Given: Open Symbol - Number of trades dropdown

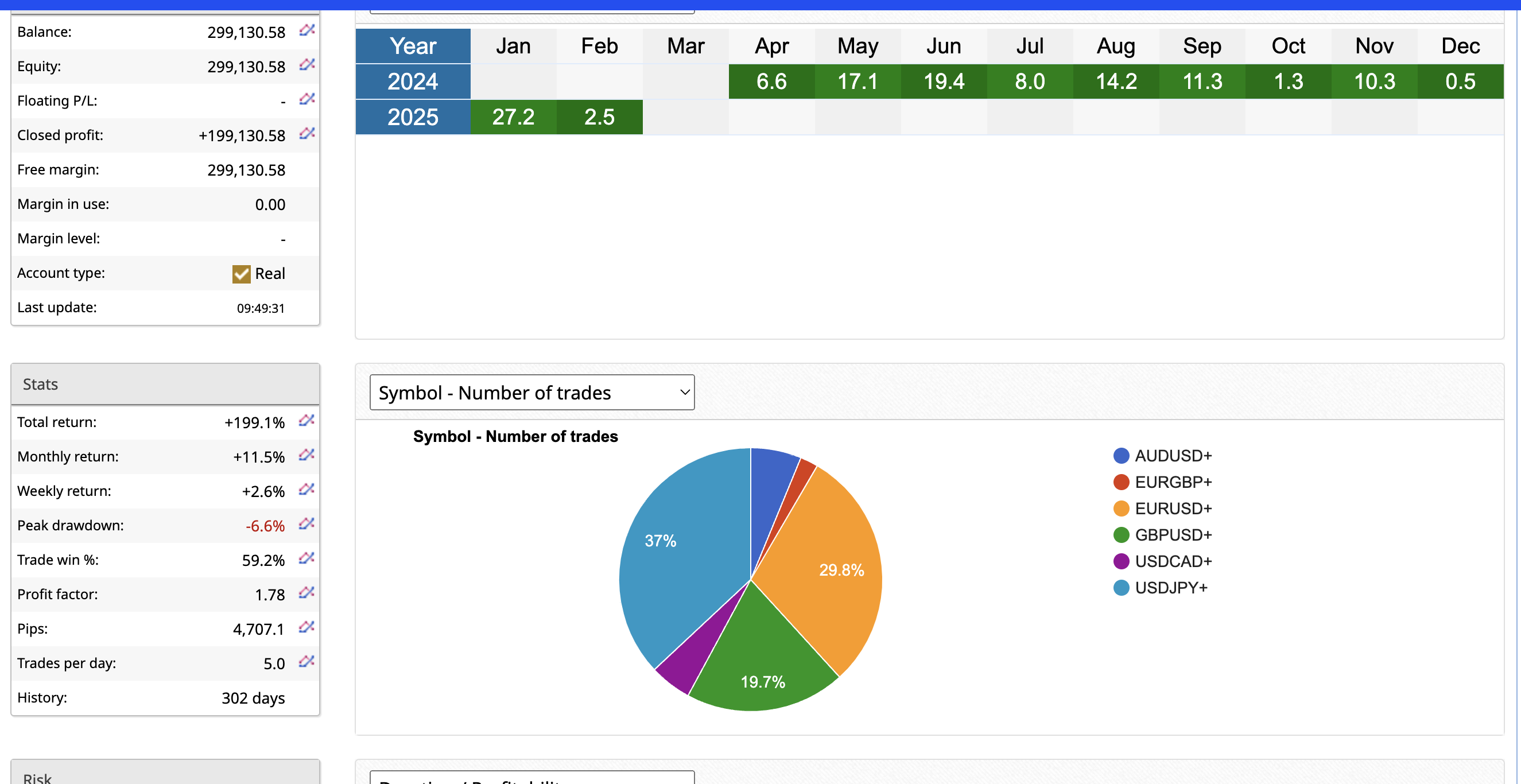Looking at the screenshot, I should click(x=531, y=393).
